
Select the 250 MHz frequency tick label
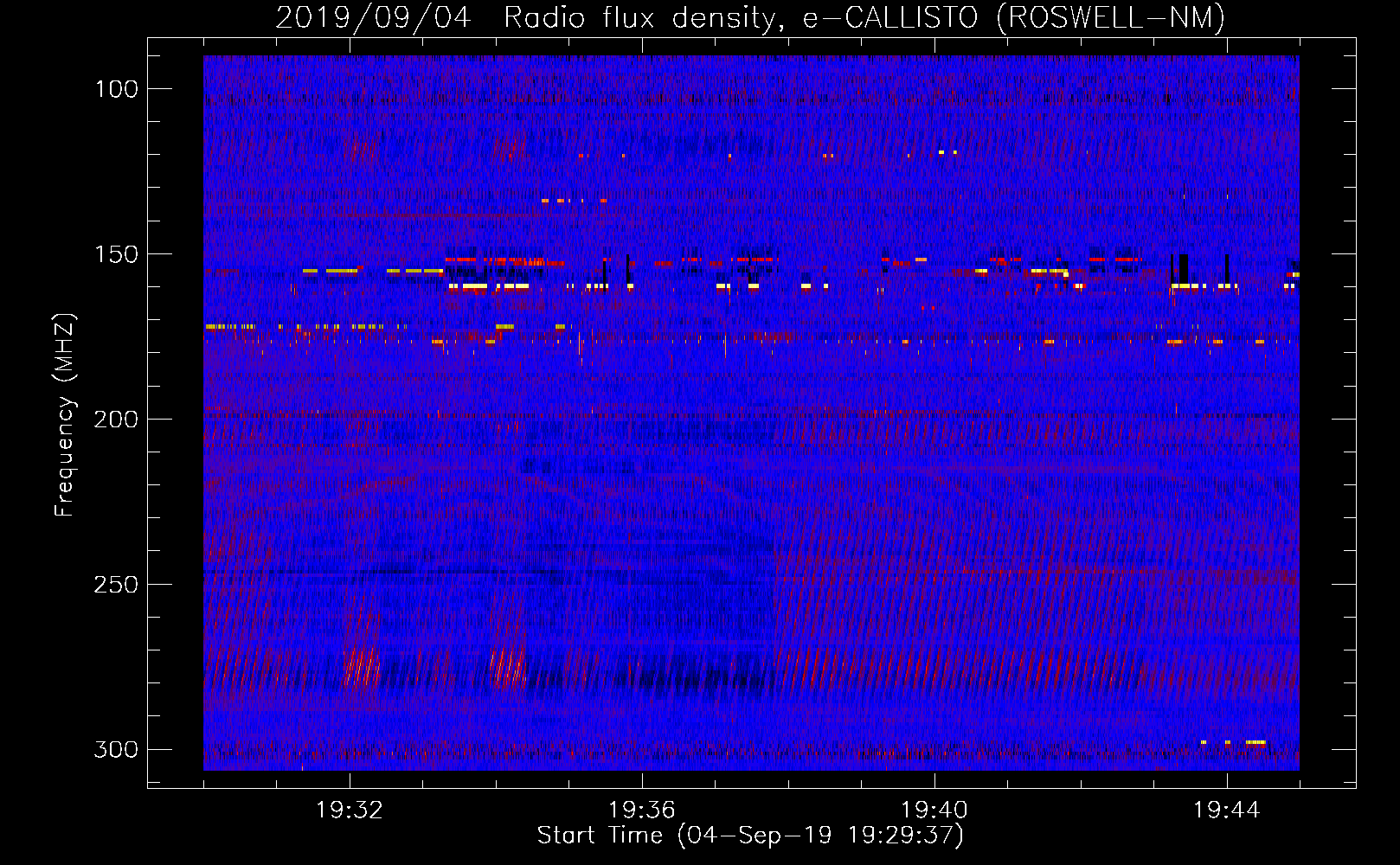click(x=116, y=585)
